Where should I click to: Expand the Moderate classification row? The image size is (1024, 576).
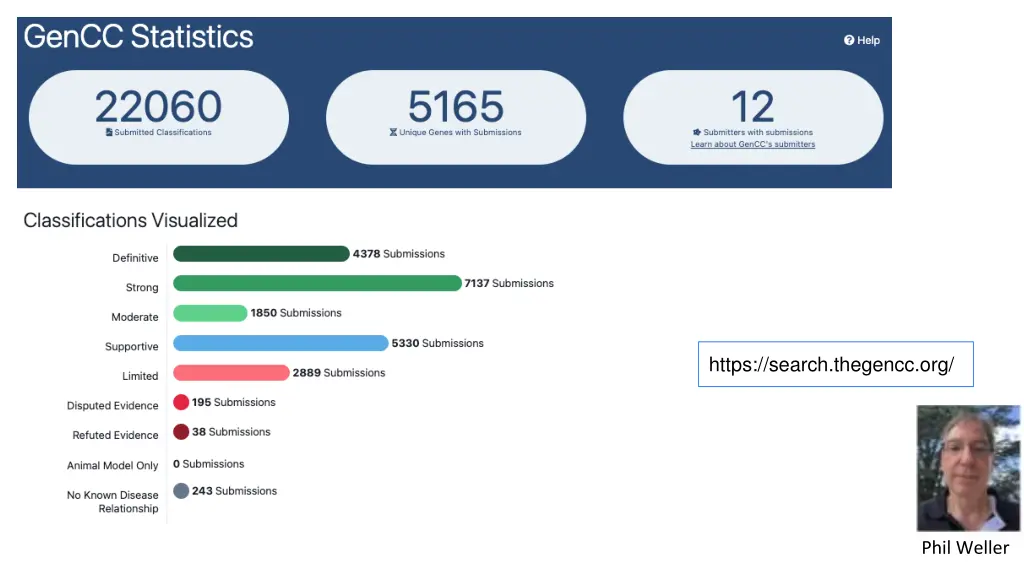click(134, 315)
